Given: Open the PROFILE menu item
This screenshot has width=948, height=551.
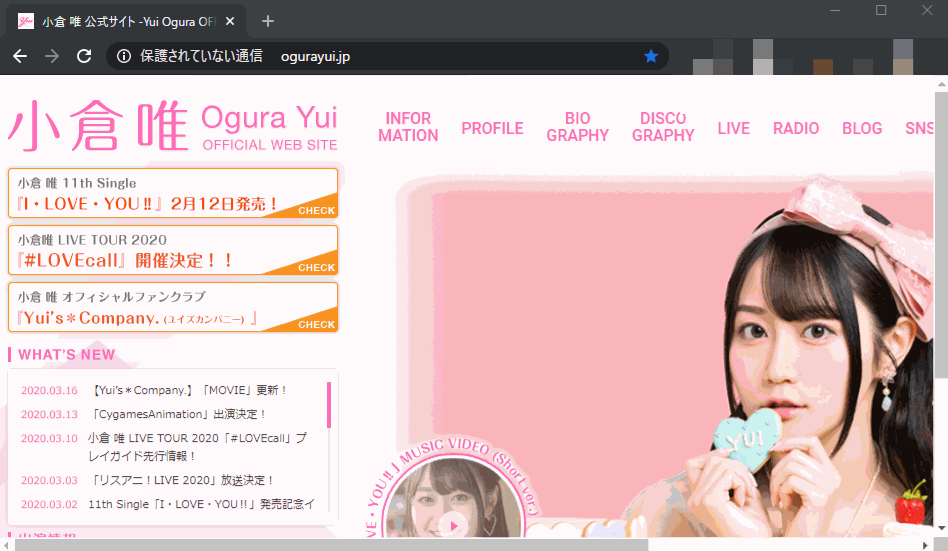Looking at the screenshot, I should [492, 128].
